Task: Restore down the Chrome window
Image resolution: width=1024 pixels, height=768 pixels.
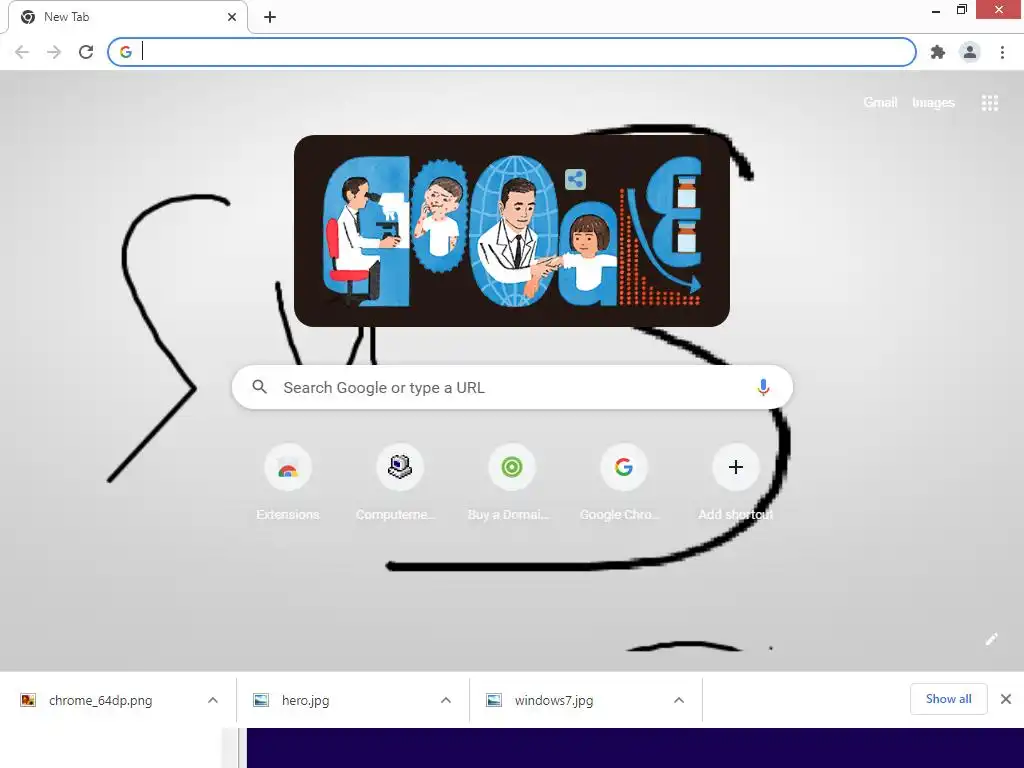Action: point(961,10)
